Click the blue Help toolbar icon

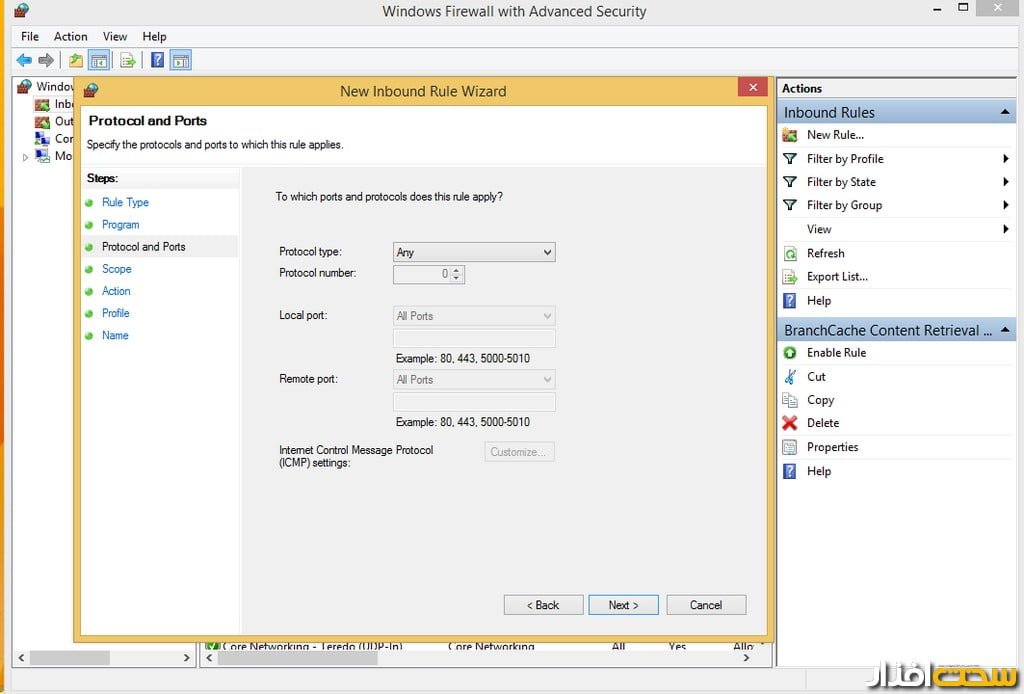(x=157, y=60)
